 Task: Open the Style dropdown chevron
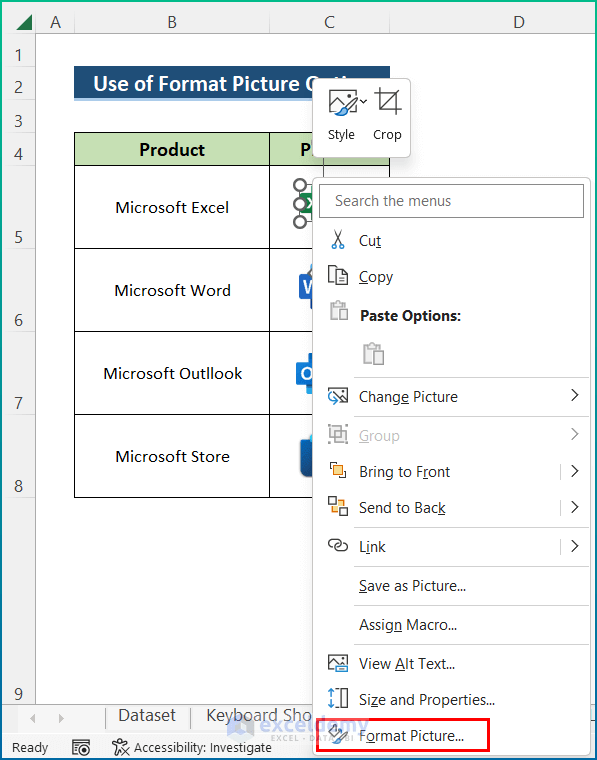(x=363, y=102)
